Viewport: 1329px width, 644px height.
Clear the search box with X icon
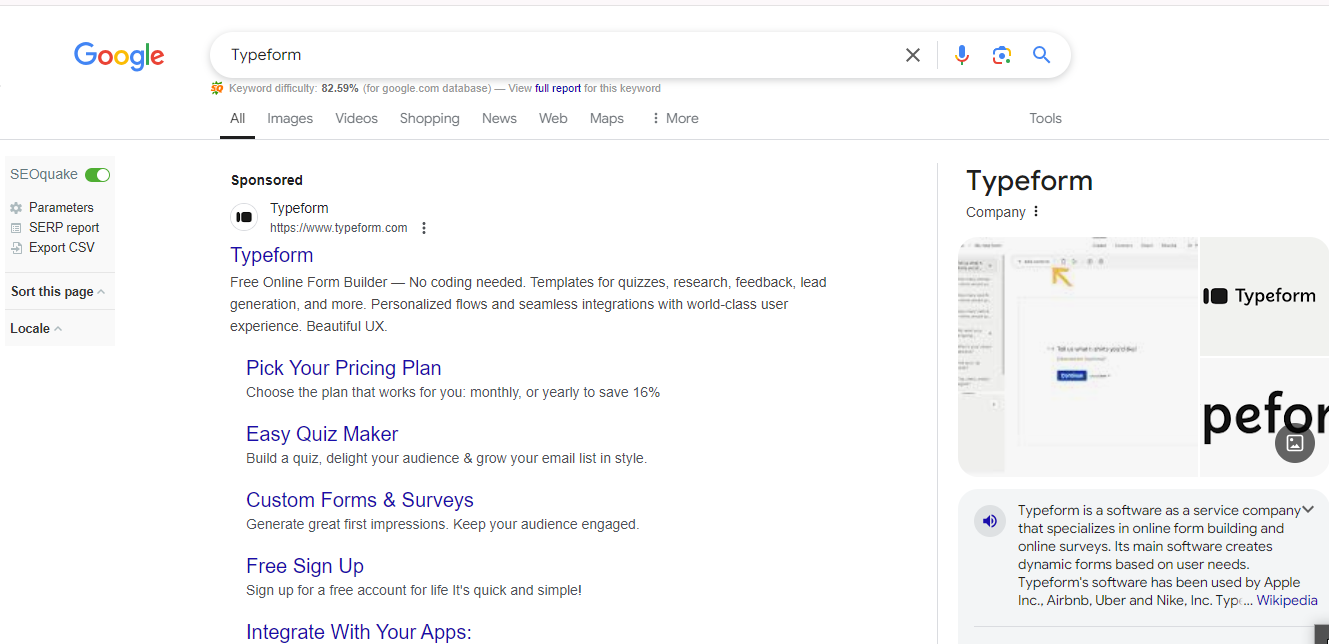[912, 55]
